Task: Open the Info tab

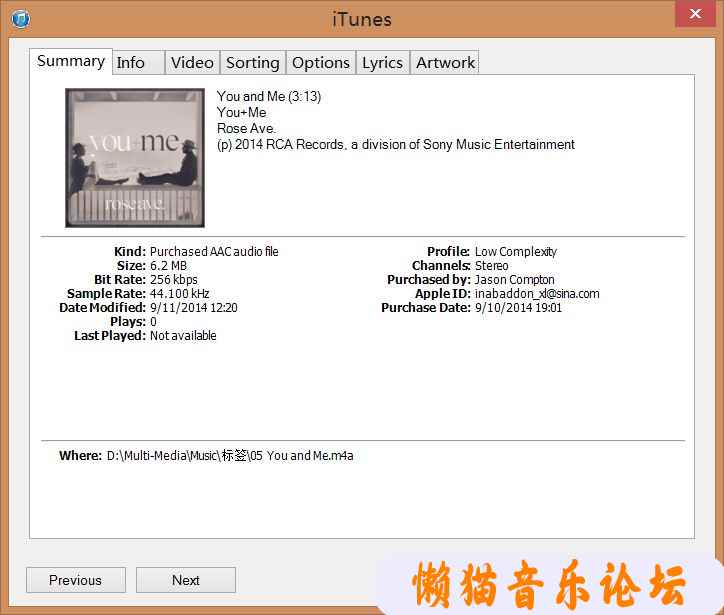Action: pyautogui.click(x=139, y=62)
